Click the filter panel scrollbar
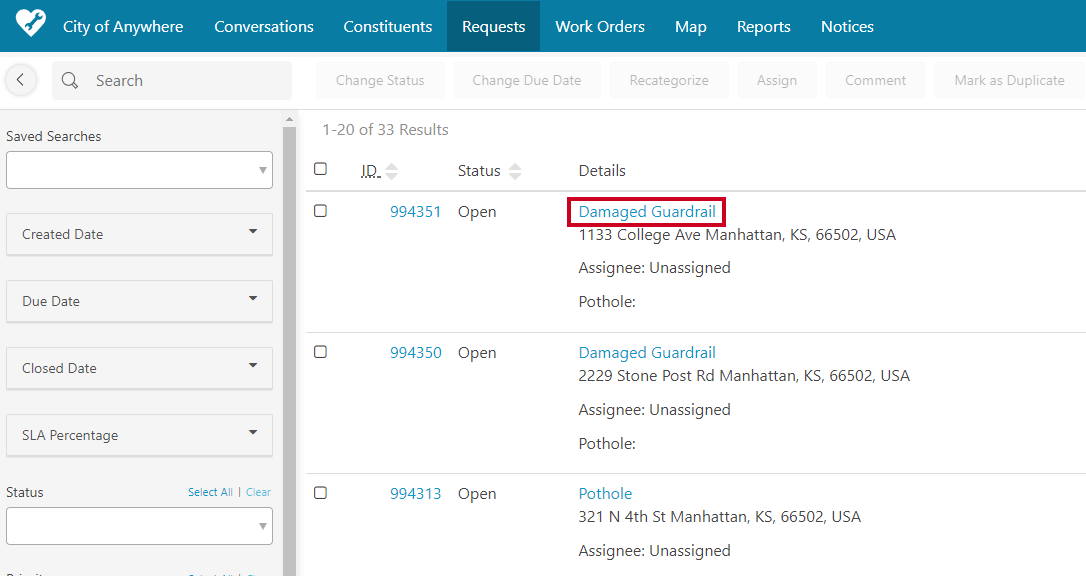The height and width of the screenshot is (576, 1086). pos(289,350)
